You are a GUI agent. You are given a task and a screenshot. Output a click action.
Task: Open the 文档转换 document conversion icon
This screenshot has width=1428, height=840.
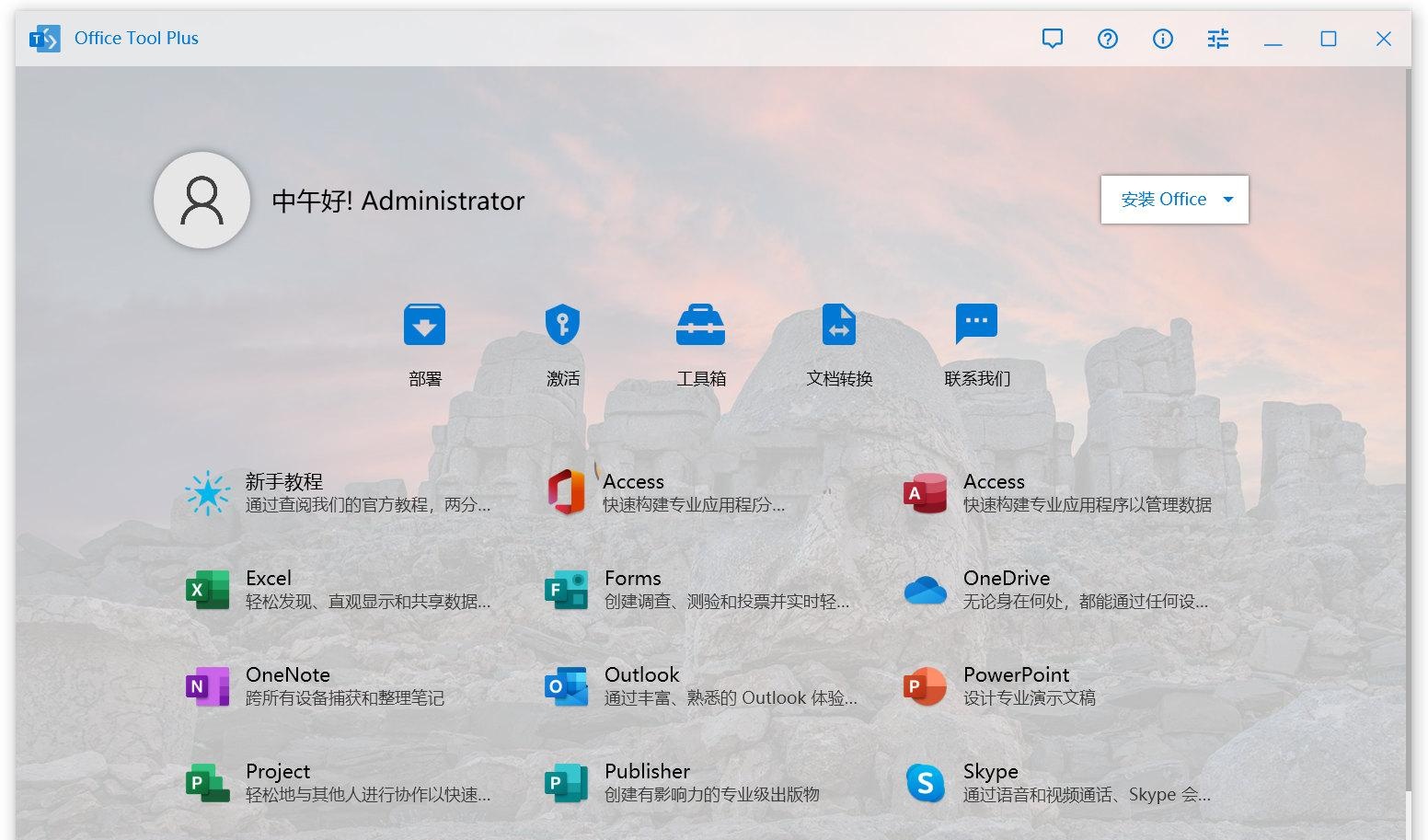[x=838, y=325]
